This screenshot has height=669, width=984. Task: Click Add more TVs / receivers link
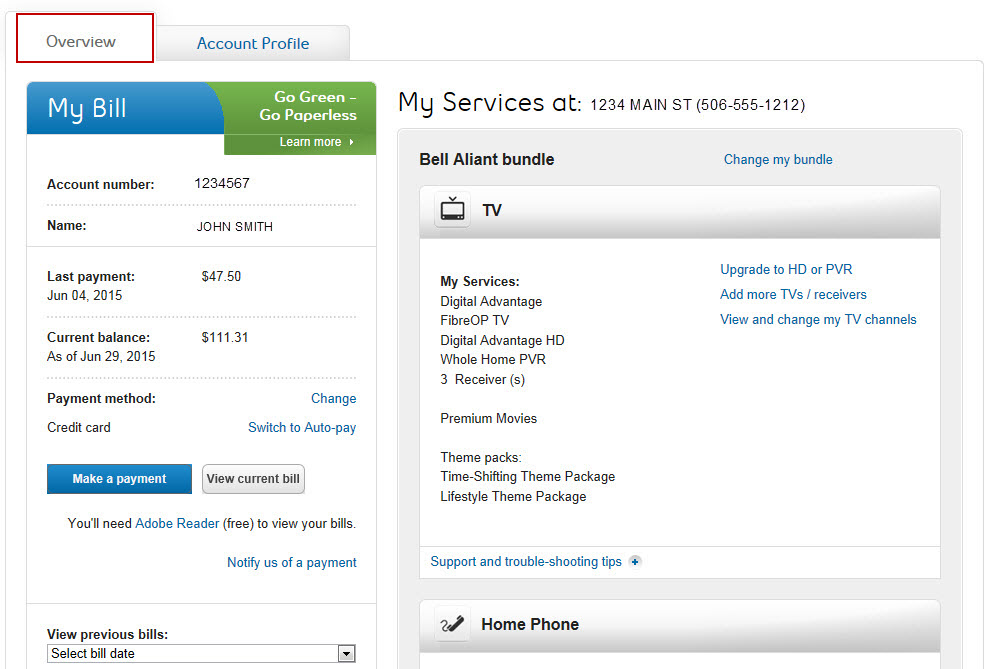pos(793,294)
